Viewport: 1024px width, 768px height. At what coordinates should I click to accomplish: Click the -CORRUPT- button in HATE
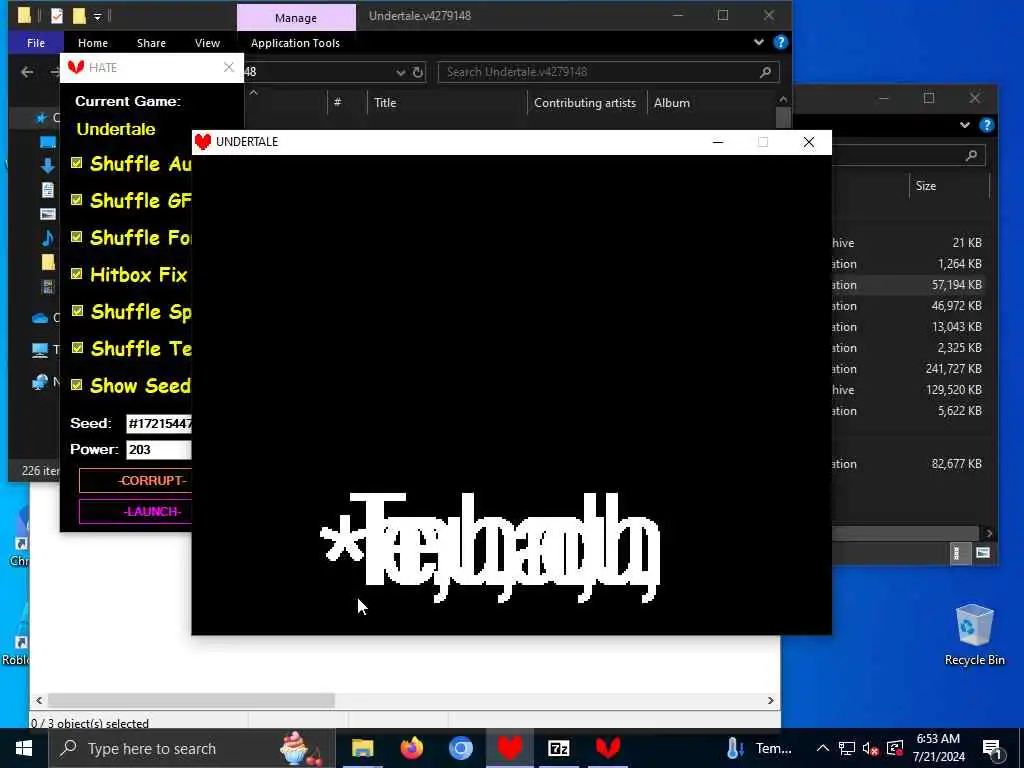point(136,481)
